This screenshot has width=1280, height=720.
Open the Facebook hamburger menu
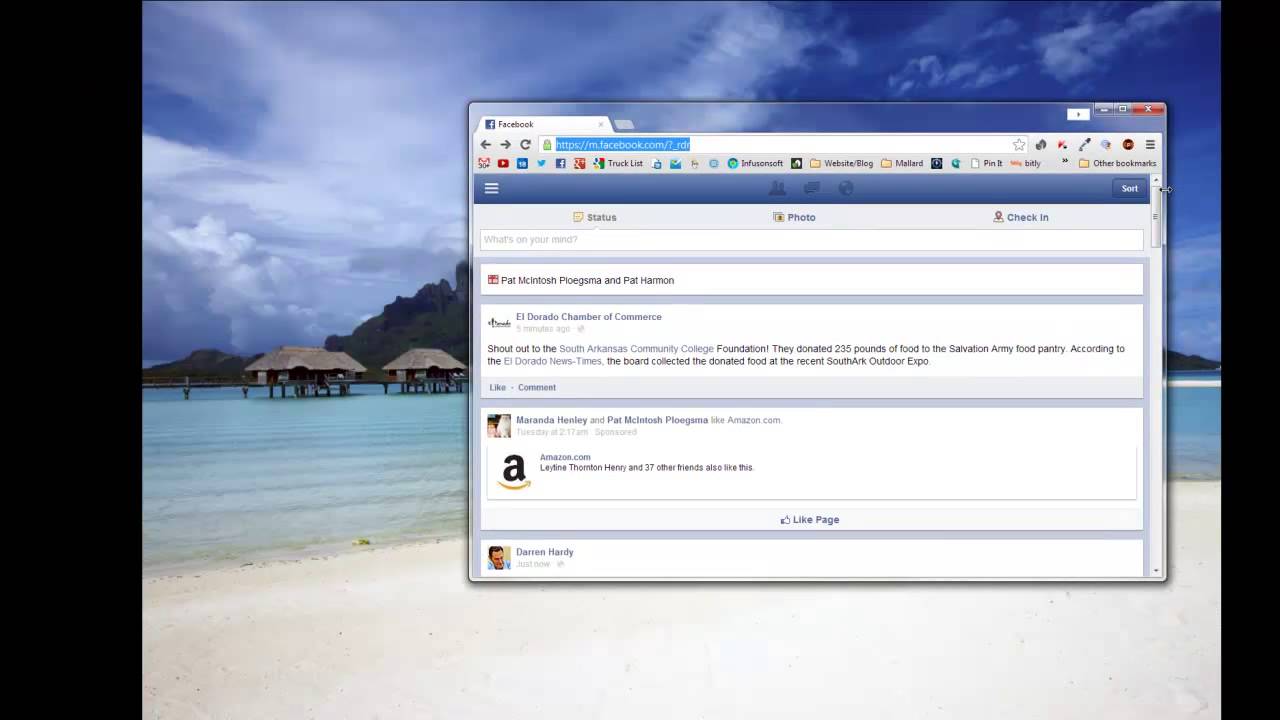[x=491, y=188]
